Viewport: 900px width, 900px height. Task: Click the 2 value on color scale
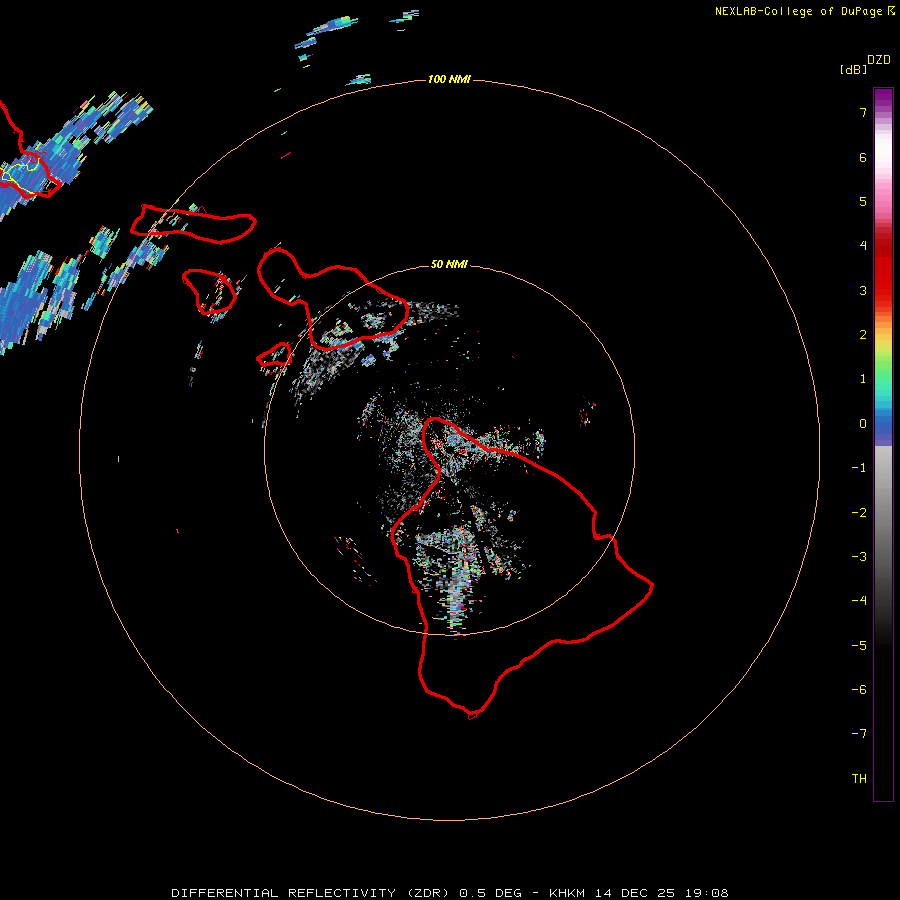pyautogui.click(x=863, y=335)
